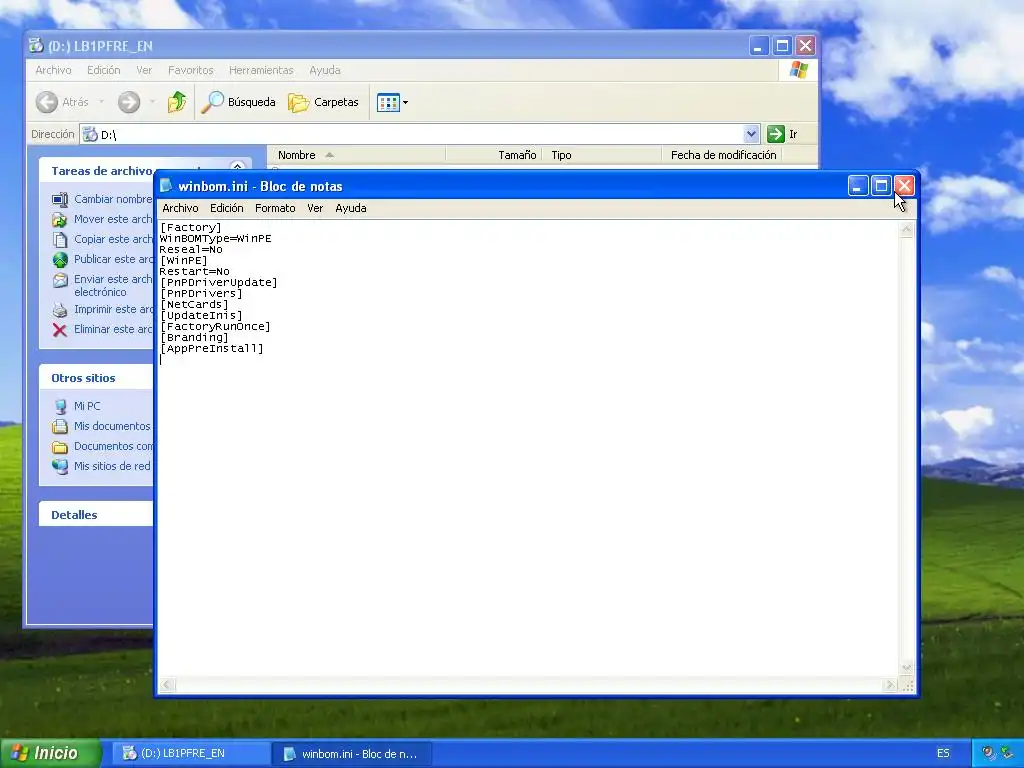The height and width of the screenshot is (768, 1024).
Task: Click the [AppPreInstall] line in Notepad
Action: [x=212, y=348]
